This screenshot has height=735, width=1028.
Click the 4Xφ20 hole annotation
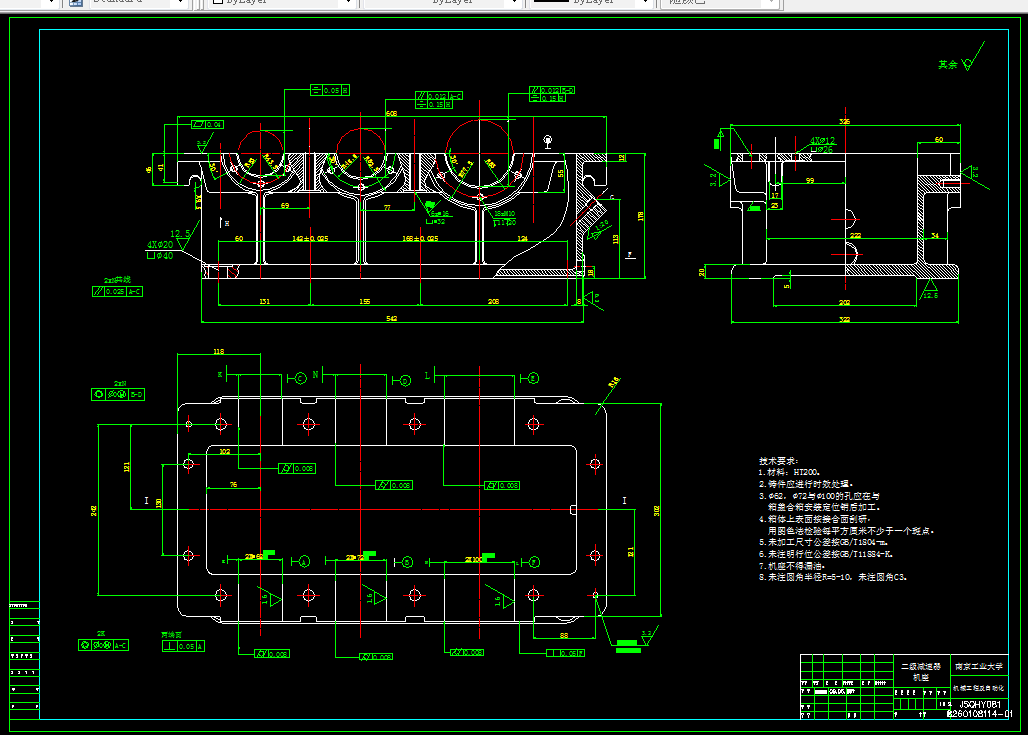[x=160, y=245]
